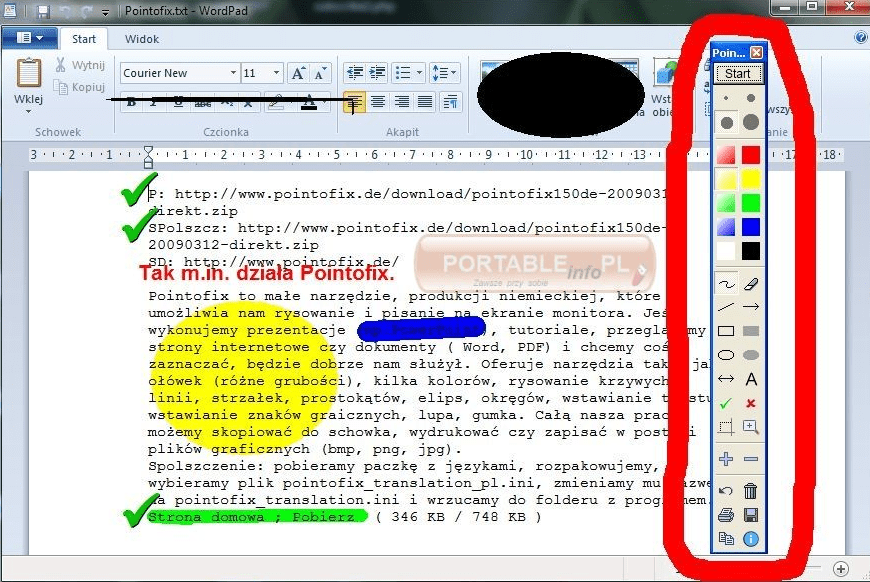The width and height of the screenshot is (870, 582).
Task: Choose the largest pen size dot
Action: pyautogui.click(x=751, y=122)
